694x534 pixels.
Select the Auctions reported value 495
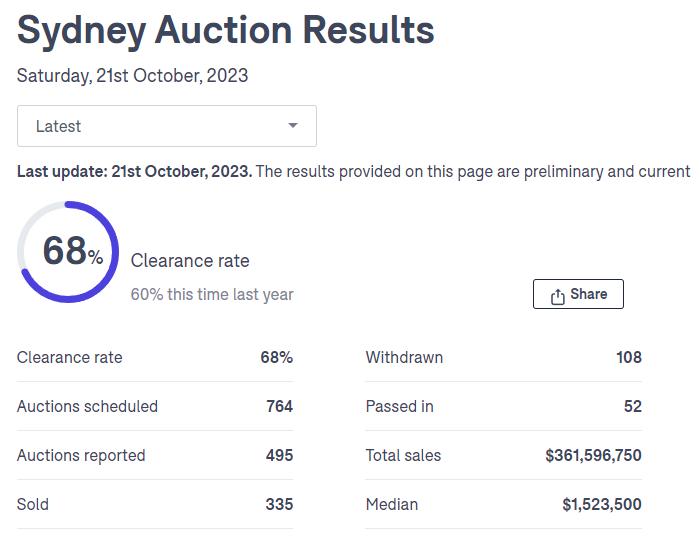[279, 455]
